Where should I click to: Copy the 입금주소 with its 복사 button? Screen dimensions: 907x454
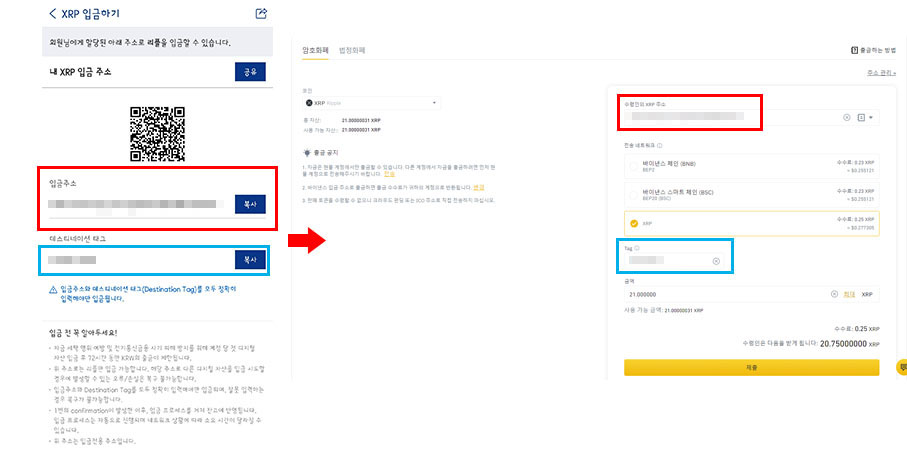click(250, 204)
